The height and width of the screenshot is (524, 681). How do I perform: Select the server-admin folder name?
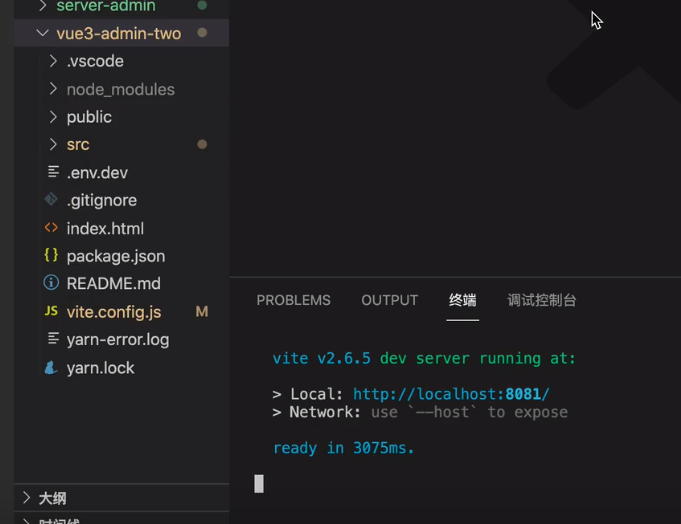(x=106, y=6)
